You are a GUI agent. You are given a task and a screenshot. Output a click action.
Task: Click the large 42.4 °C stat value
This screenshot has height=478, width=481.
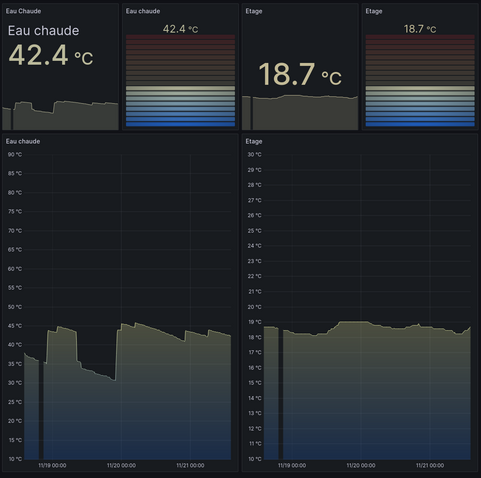point(51,55)
